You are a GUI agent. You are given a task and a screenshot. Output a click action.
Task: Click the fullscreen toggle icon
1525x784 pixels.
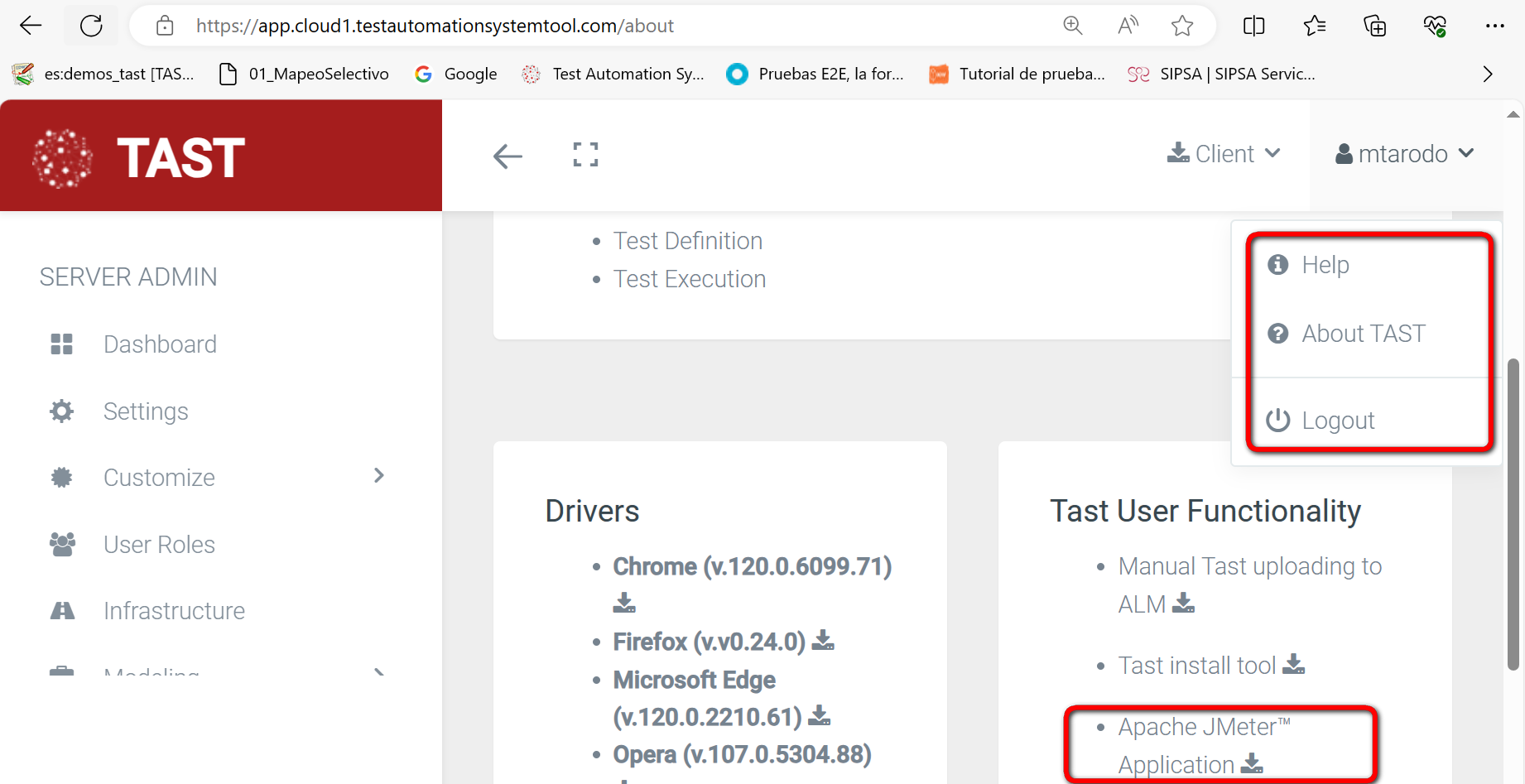tap(585, 155)
